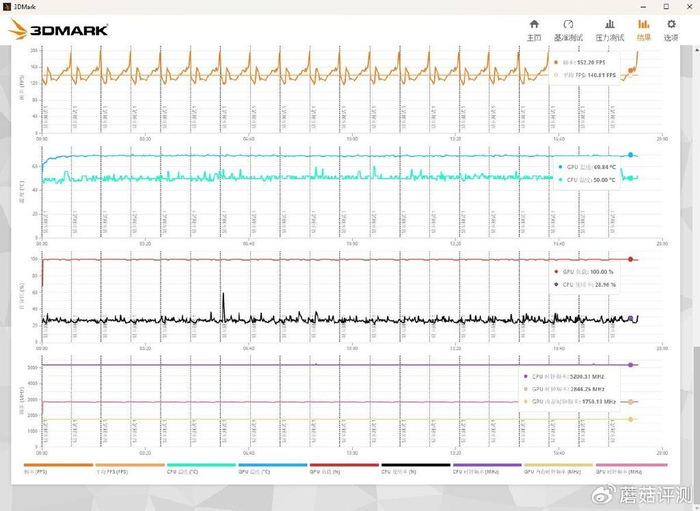700x511 pixels.
Task: Click the orange frame rate data point marker
Action: coord(630,70)
